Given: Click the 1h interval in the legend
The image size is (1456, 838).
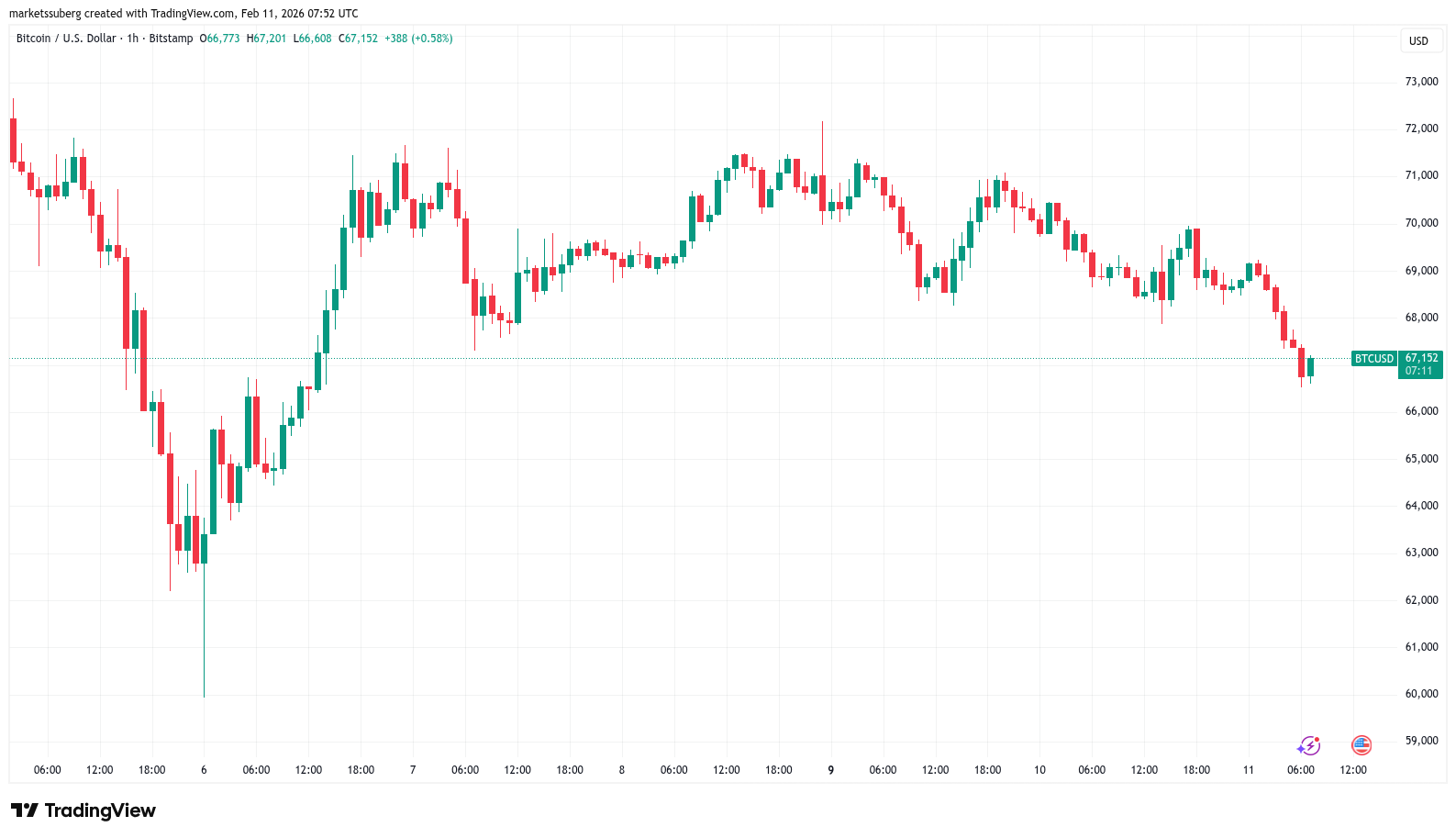Looking at the screenshot, I should (x=133, y=39).
